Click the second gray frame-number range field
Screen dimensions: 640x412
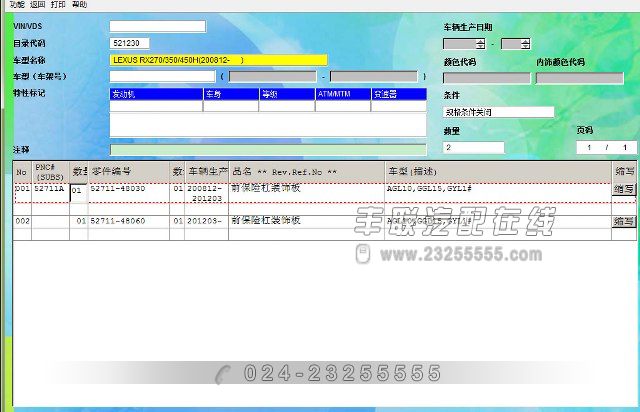click(x=373, y=76)
